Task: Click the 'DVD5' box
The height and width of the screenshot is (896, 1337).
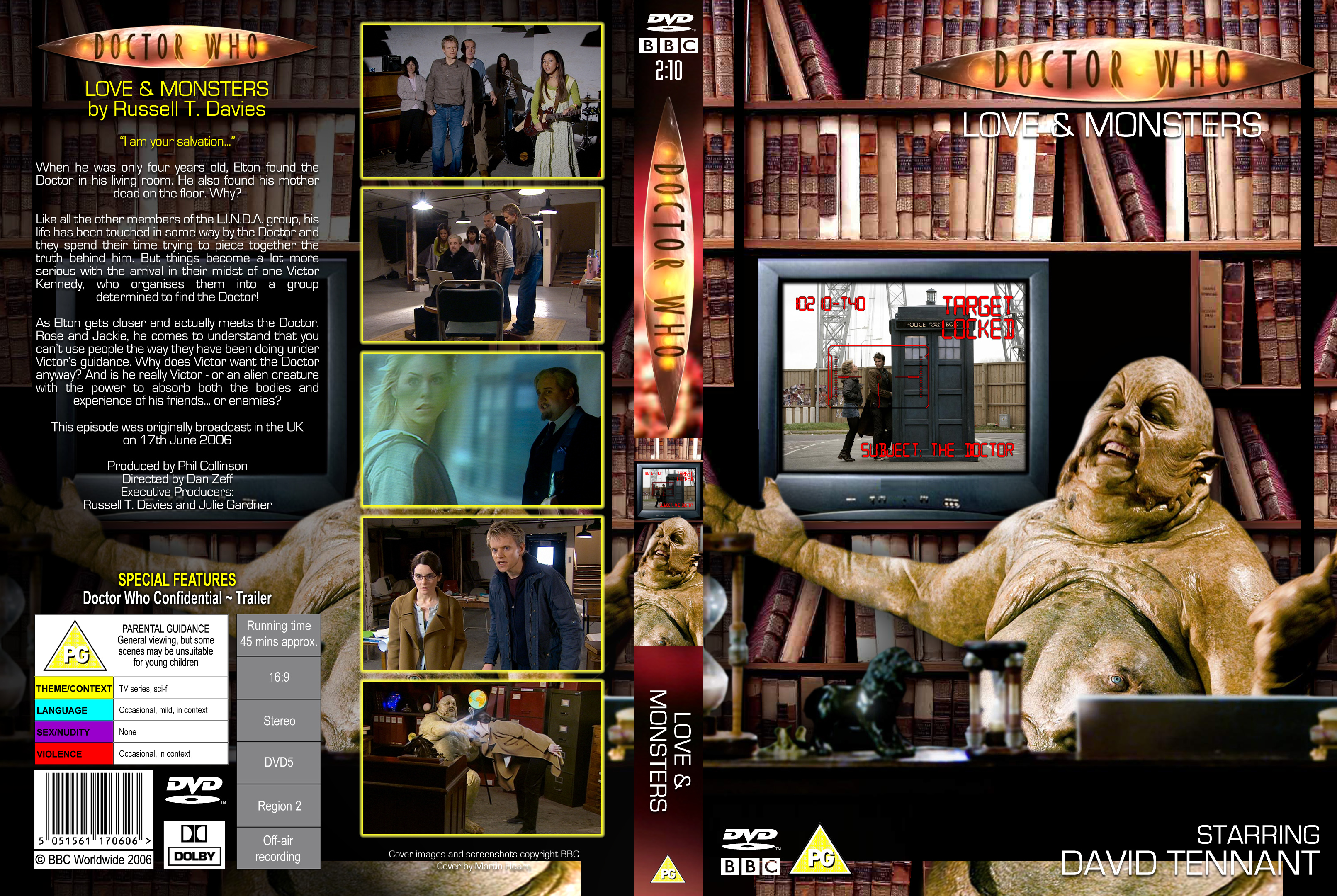Action: 279,762
